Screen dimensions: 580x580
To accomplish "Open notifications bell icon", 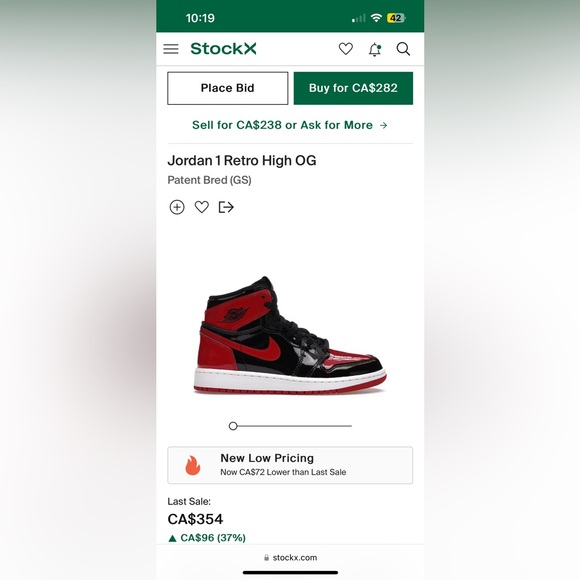I will point(375,49).
